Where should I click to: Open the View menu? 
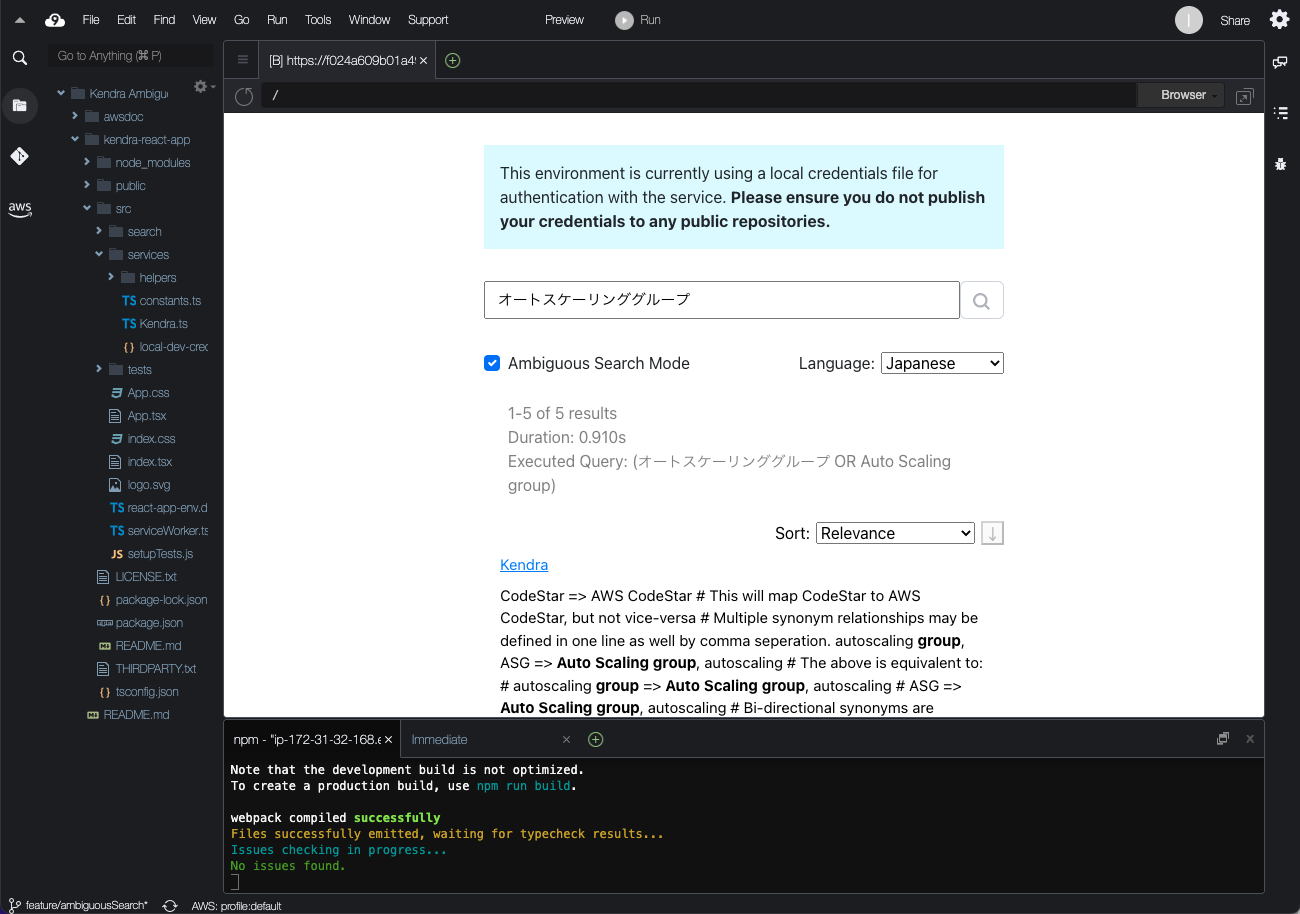(204, 20)
